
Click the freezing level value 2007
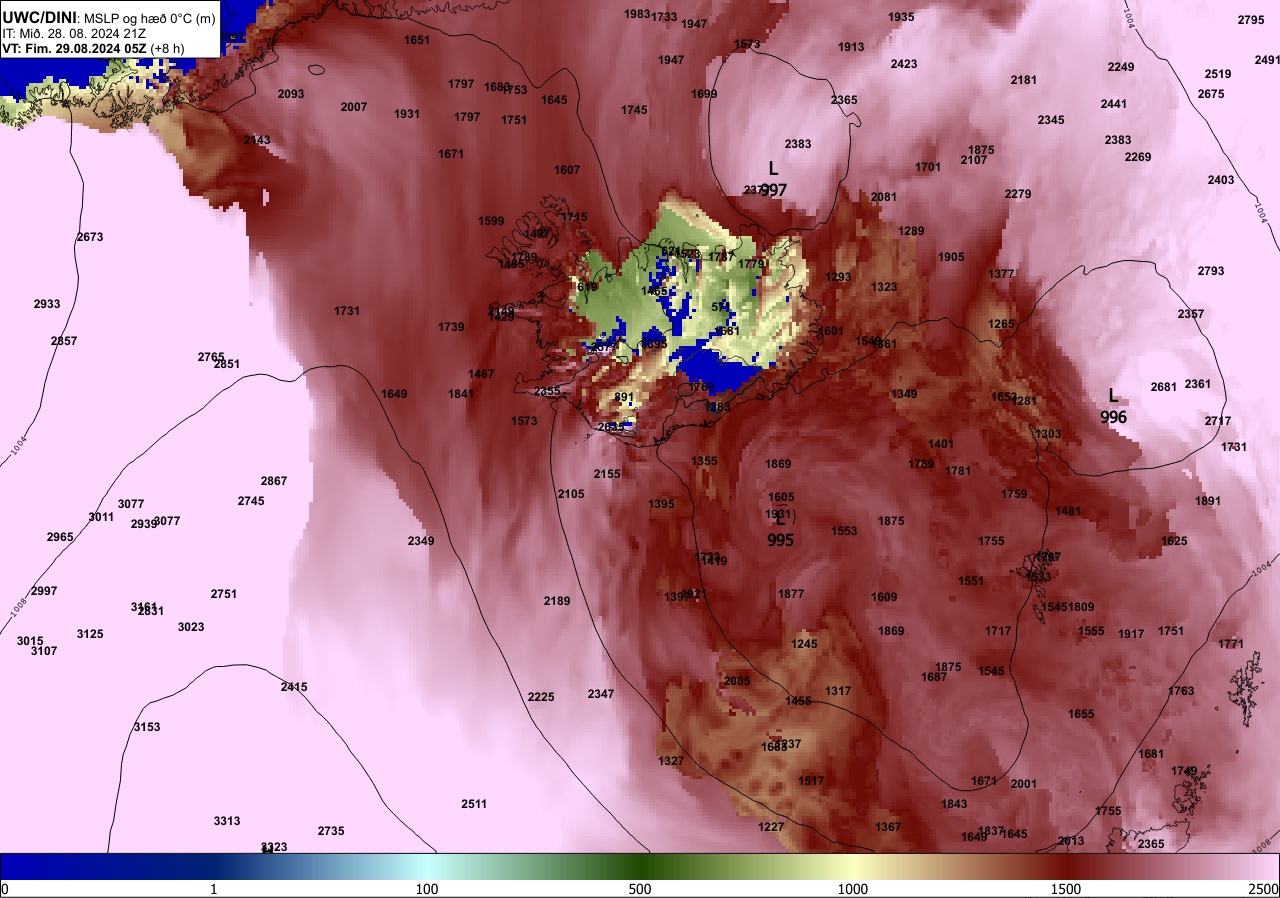[x=354, y=107]
